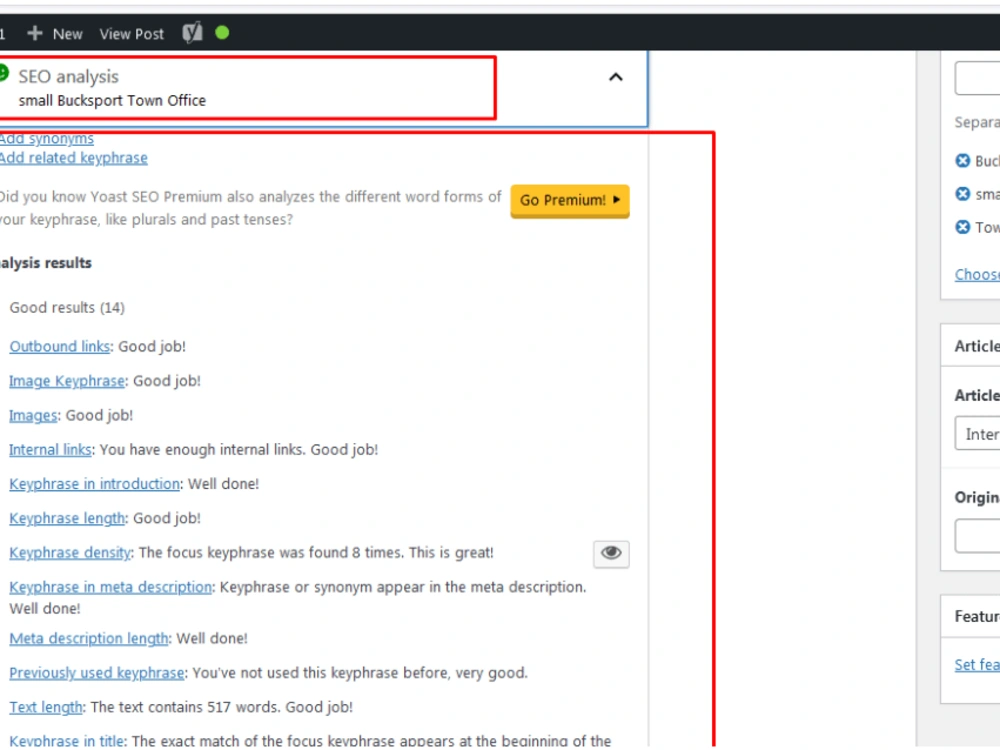Click the Featured image panel heading
Screen dimensions: 1000x750
[x=977, y=617]
